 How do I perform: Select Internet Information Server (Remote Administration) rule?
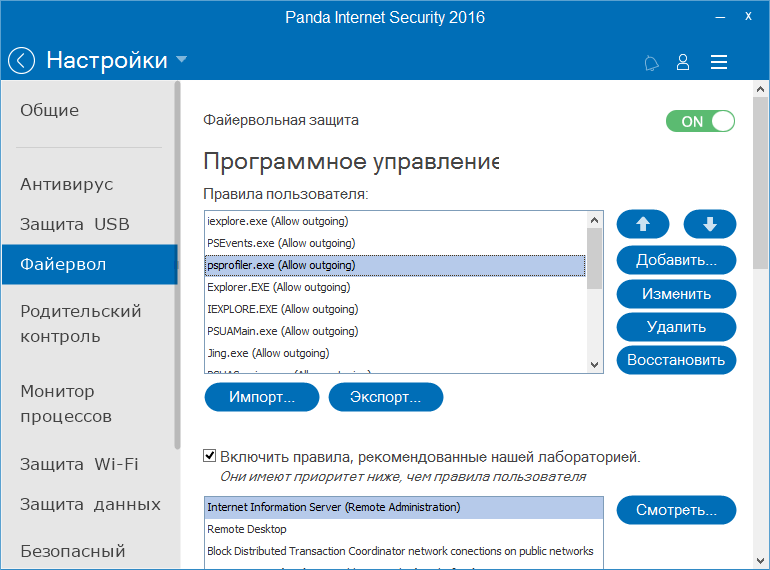(x=404, y=507)
